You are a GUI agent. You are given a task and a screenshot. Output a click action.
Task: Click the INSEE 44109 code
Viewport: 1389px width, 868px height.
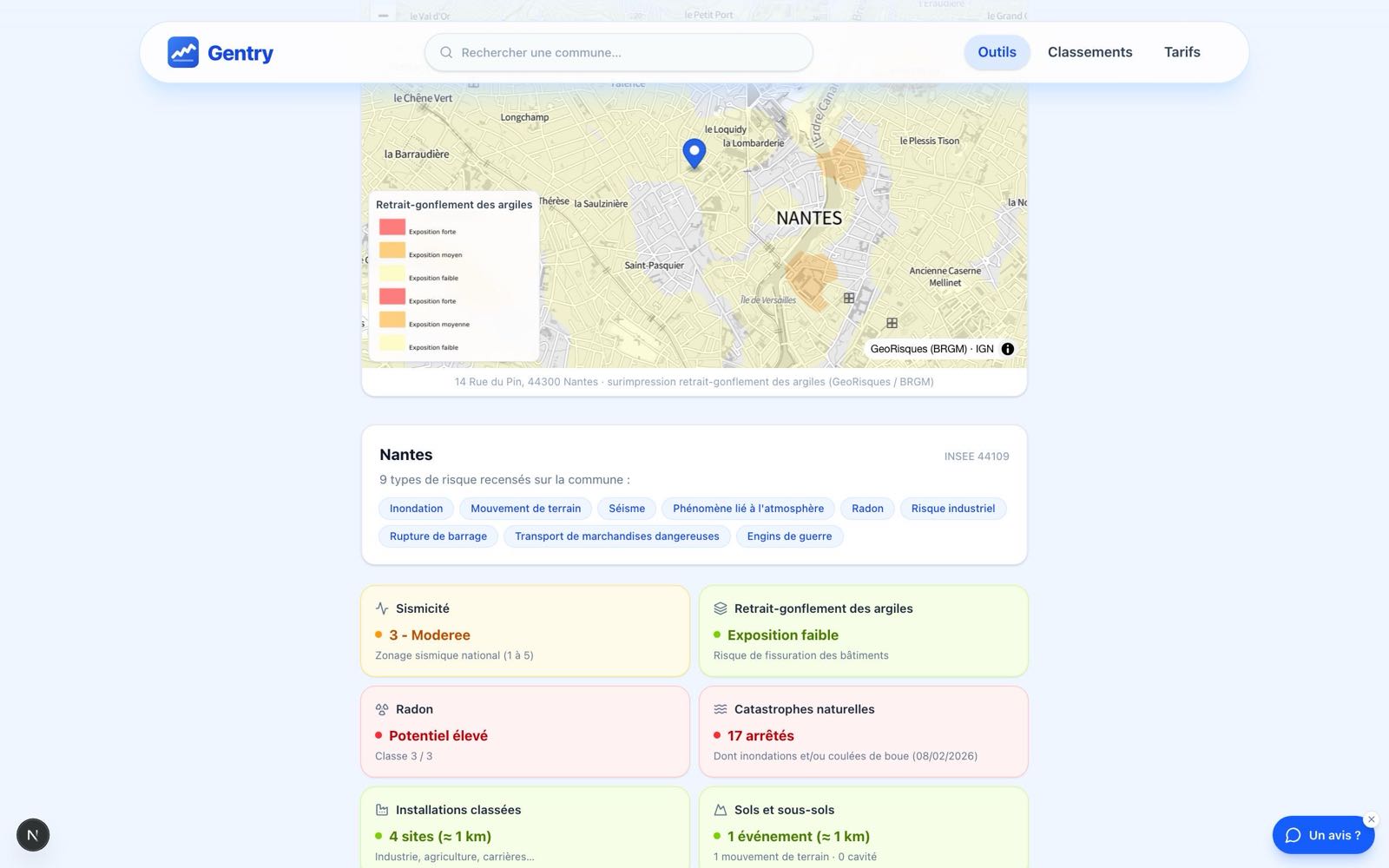977,457
